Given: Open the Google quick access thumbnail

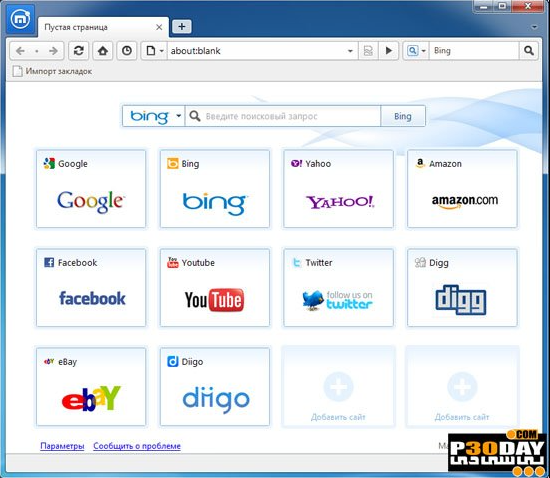Looking at the screenshot, I should pos(91,189).
